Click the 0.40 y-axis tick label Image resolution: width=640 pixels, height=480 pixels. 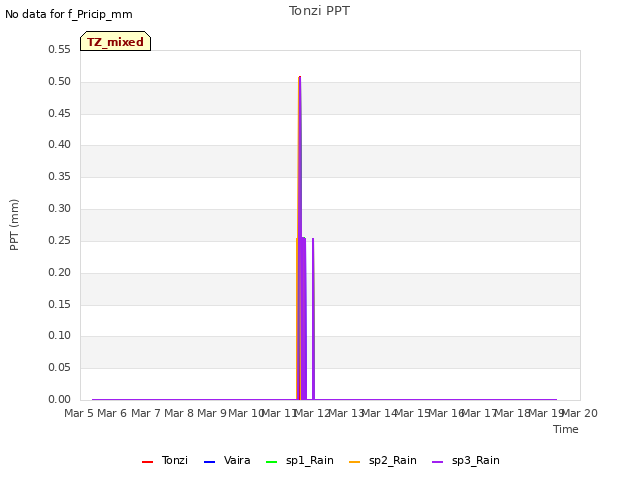click(59, 144)
